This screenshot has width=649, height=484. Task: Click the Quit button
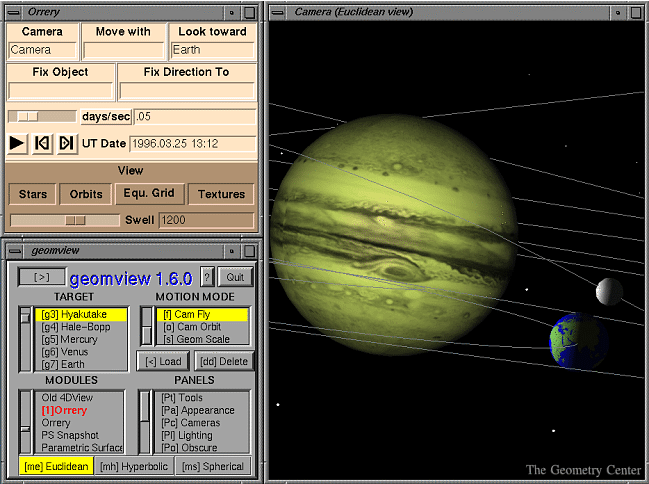(x=235, y=277)
